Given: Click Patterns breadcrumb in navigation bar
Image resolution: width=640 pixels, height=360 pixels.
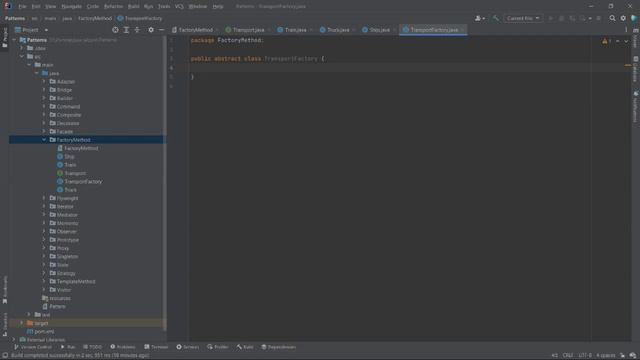Looking at the screenshot, I should point(15,18).
